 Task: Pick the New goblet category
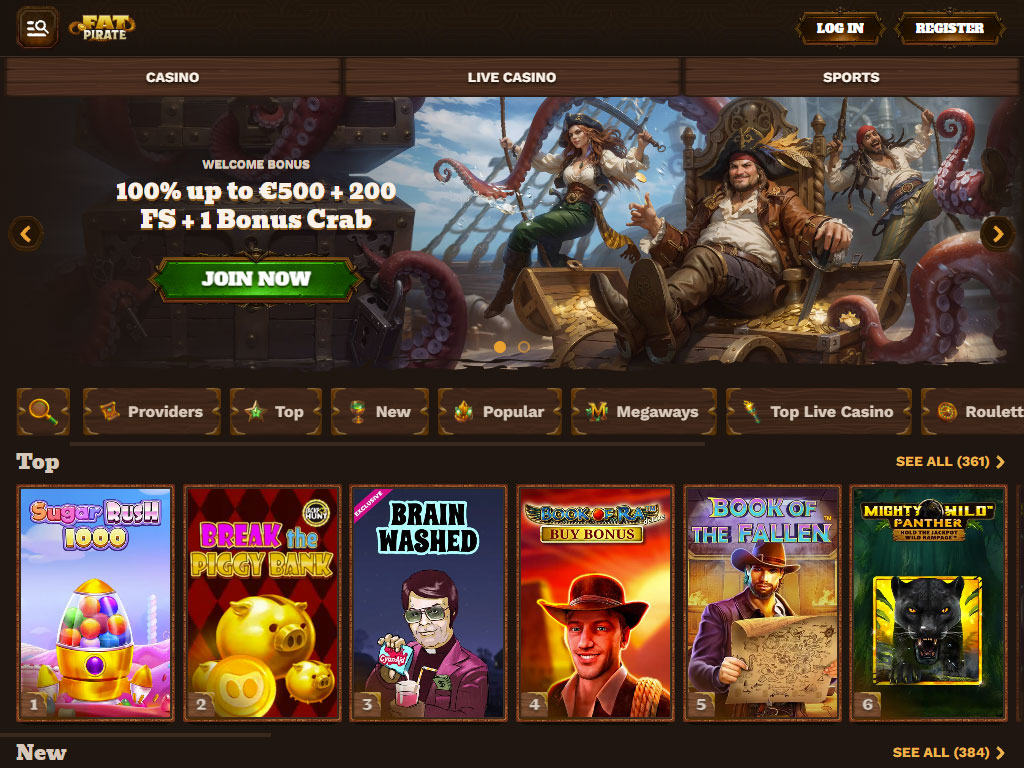pos(379,411)
